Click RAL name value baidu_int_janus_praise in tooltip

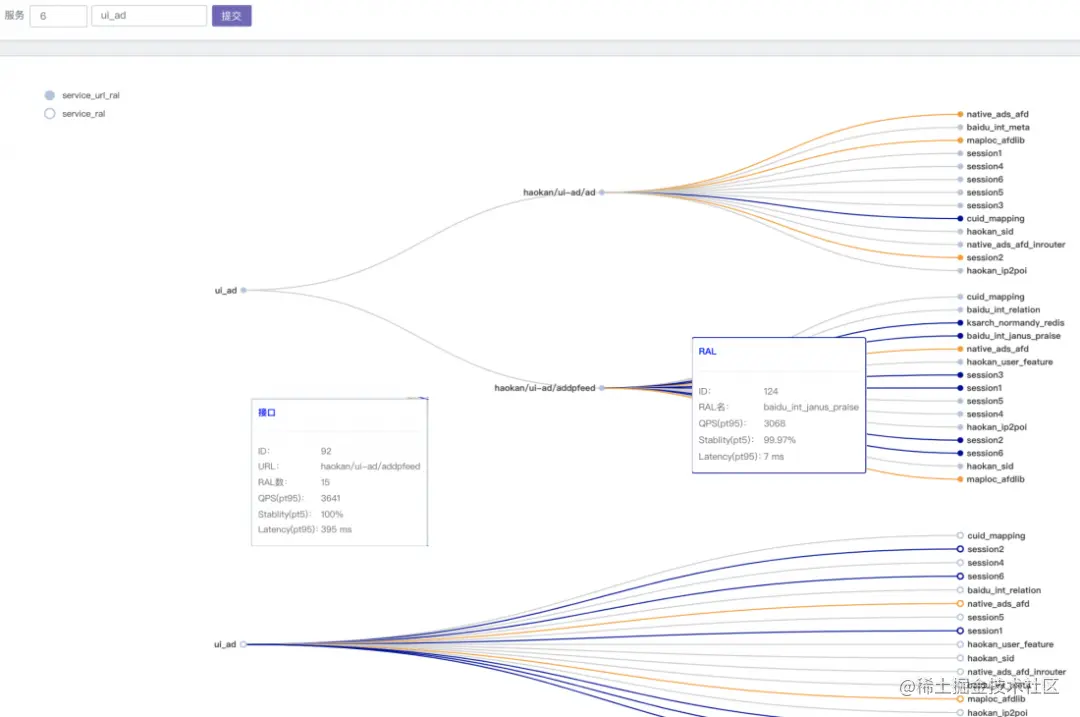(811, 407)
